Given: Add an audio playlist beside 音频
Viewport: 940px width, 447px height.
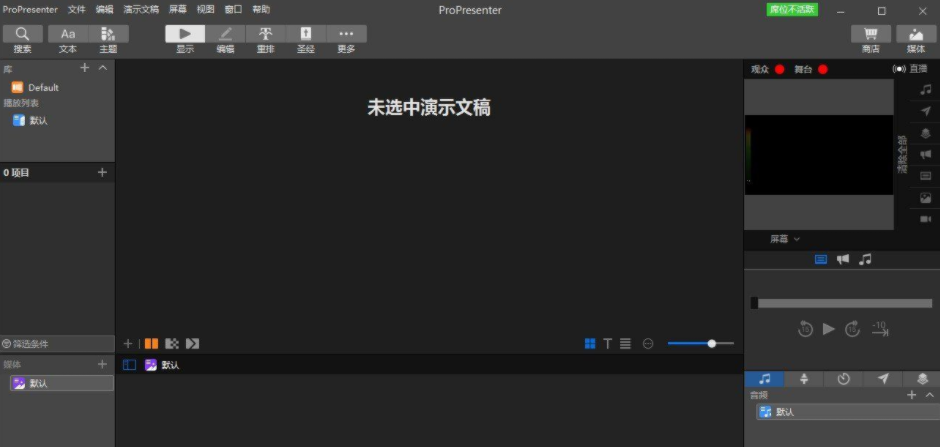Looking at the screenshot, I should 912,395.
